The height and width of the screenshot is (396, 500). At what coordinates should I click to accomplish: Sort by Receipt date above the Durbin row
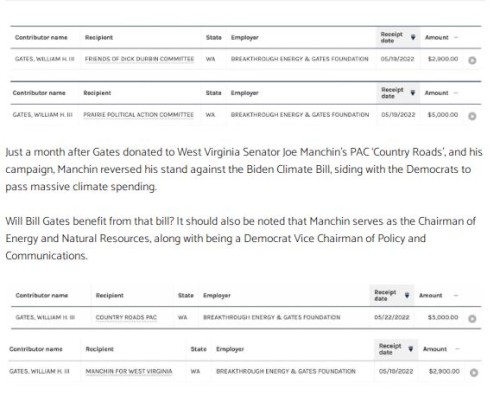[x=398, y=37]
